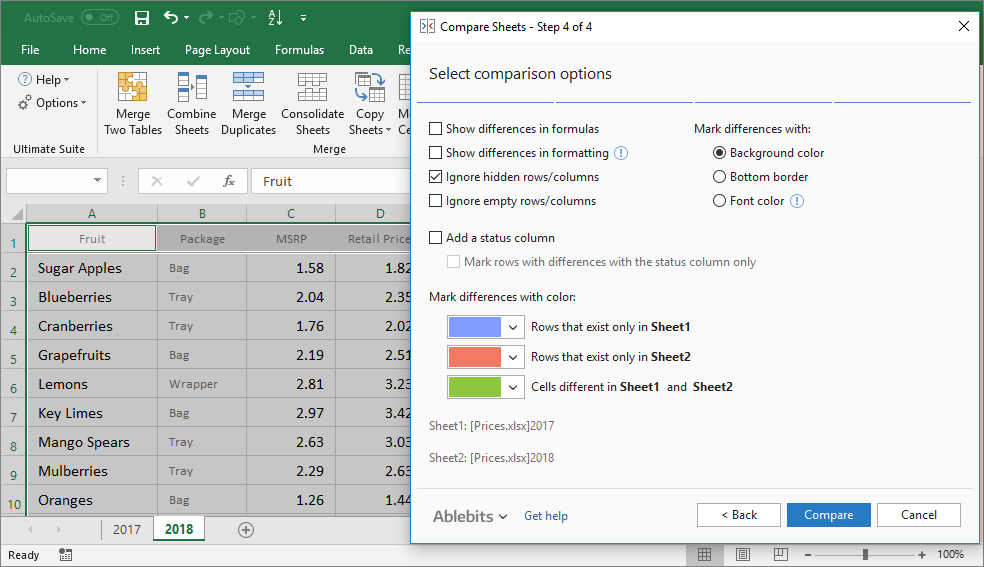
Task: Click the Redo arrow icon
Action: pyautogui.click(x=205, y=18)
